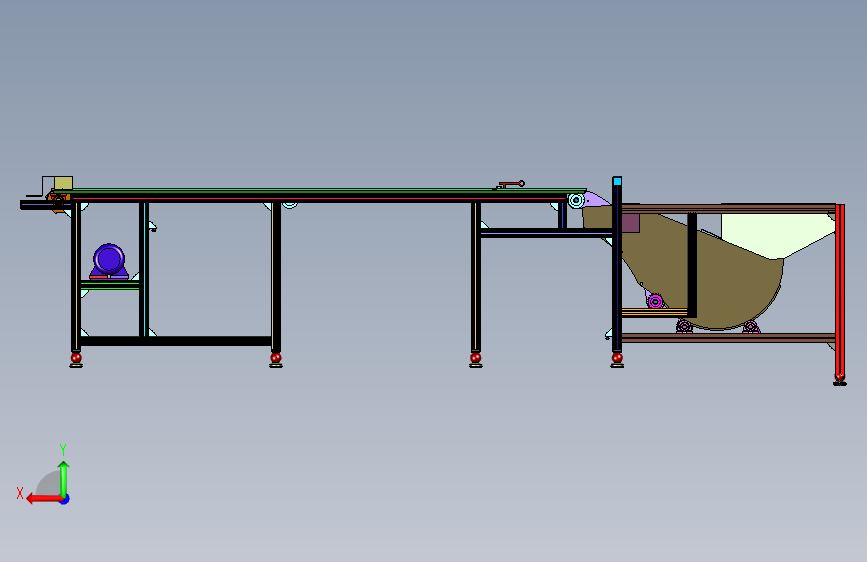Select the pale white hopper chute
This screenshot has height=562, width=867.
[x=777, y=235]
